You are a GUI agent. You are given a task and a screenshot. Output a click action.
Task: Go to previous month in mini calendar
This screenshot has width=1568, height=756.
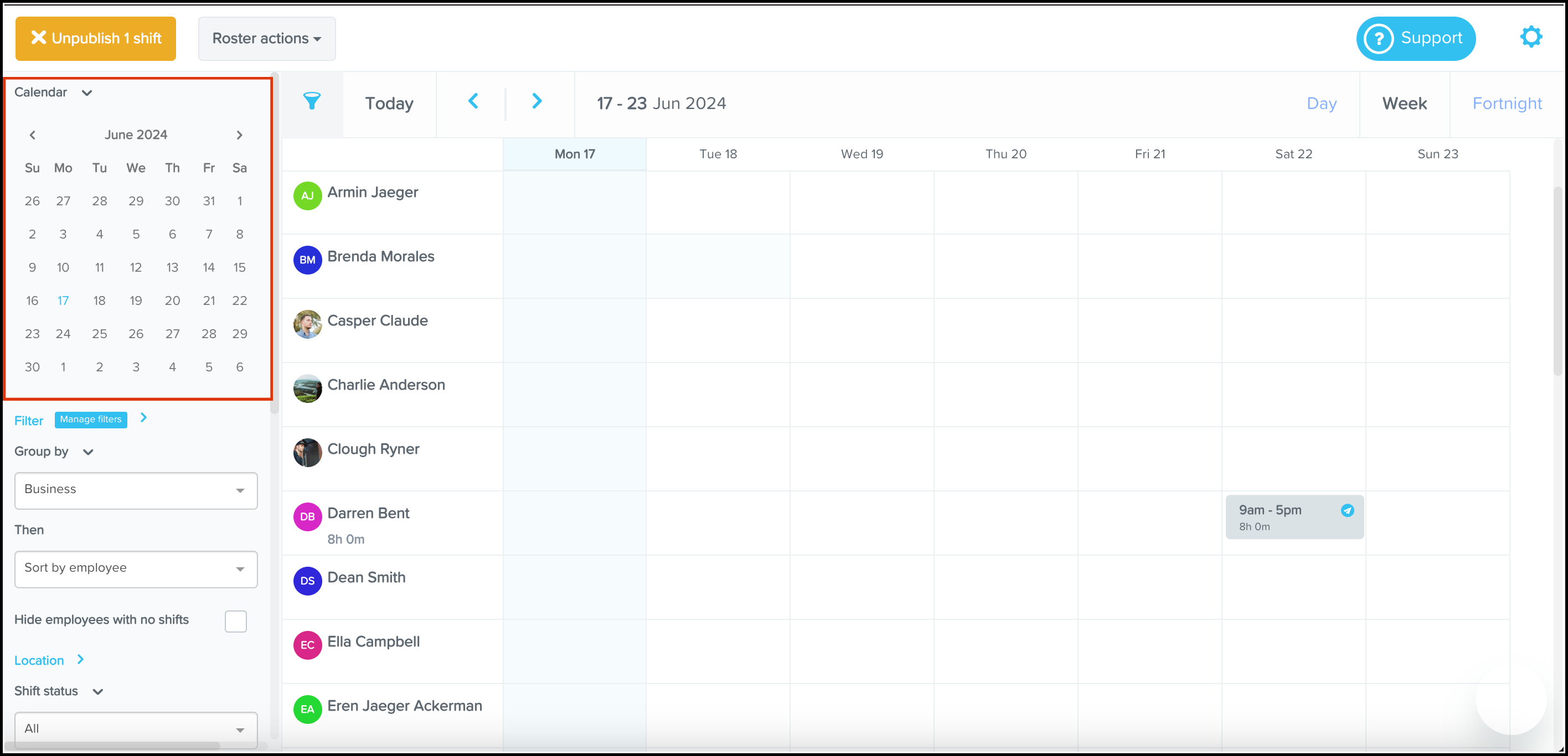(33, 135)
